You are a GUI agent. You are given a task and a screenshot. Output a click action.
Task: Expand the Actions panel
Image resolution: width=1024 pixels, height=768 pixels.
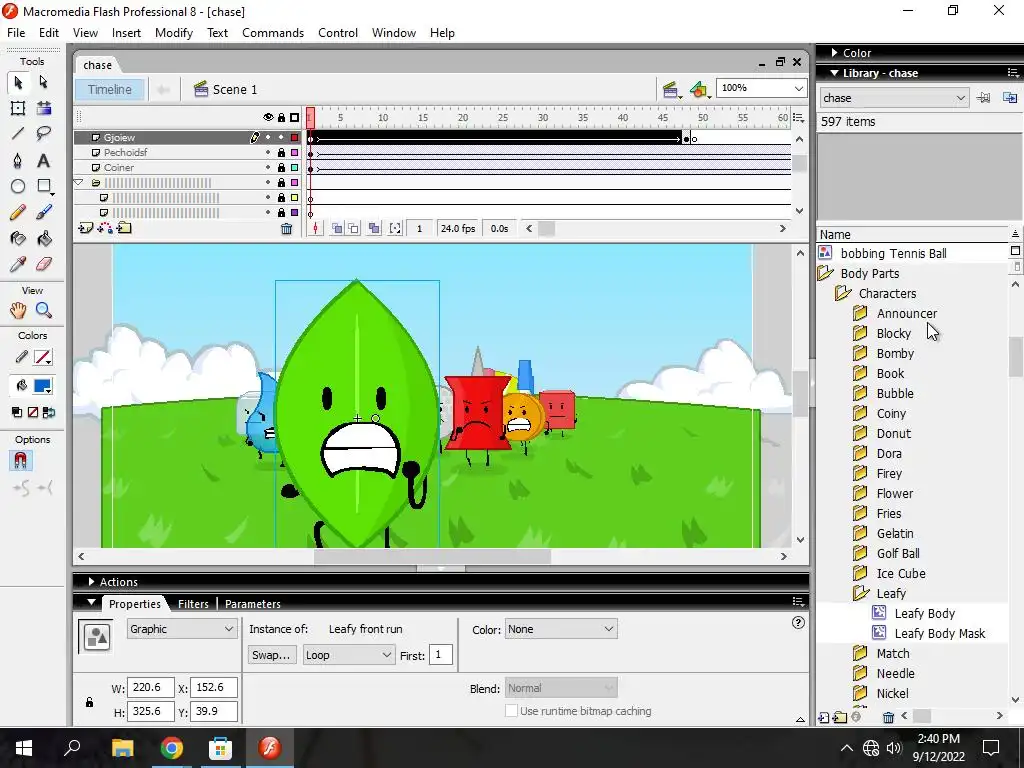(91, 582)
